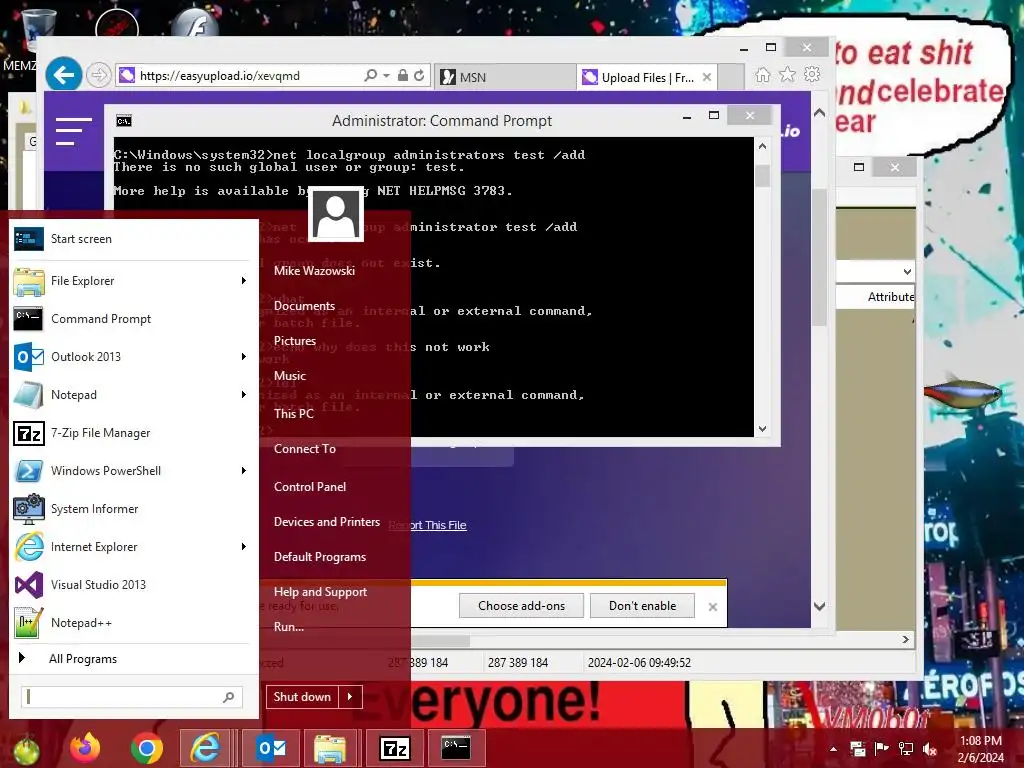
Task: Click the Start button on taskbar
Action: click(x=25, y=749)
